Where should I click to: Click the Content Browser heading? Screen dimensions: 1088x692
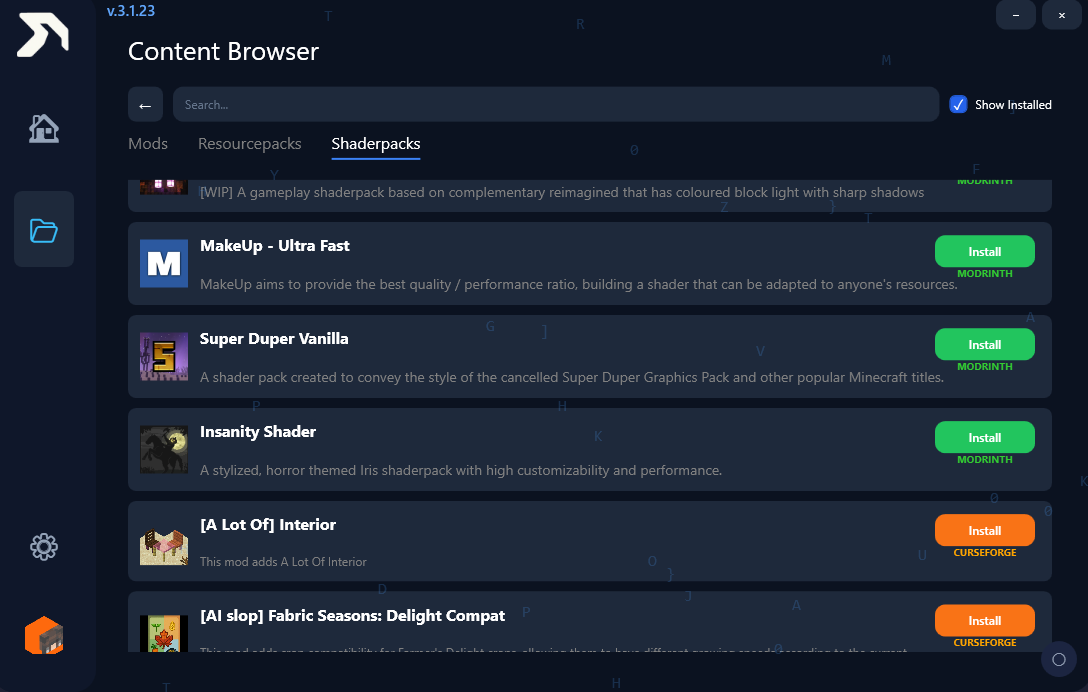point(223,51)
